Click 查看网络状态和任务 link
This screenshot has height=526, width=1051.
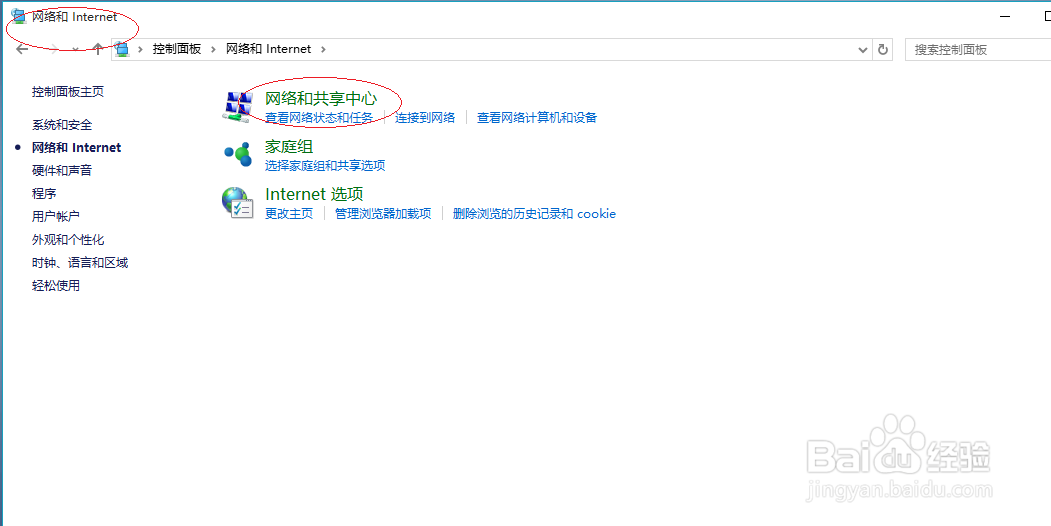[318, 118]
